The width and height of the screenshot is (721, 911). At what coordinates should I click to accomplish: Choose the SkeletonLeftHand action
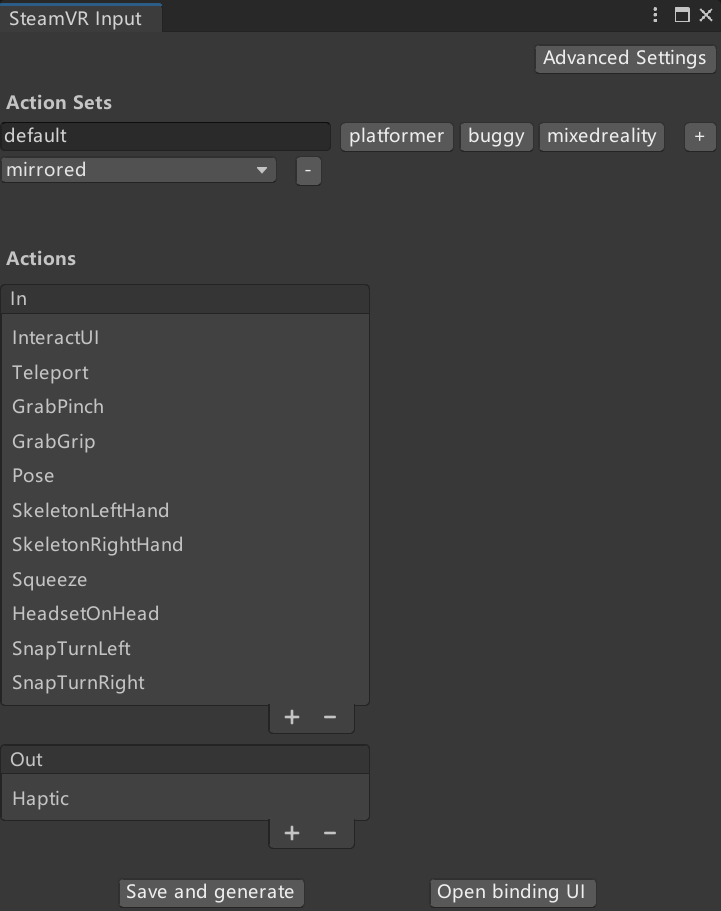(x=90, y=510)
